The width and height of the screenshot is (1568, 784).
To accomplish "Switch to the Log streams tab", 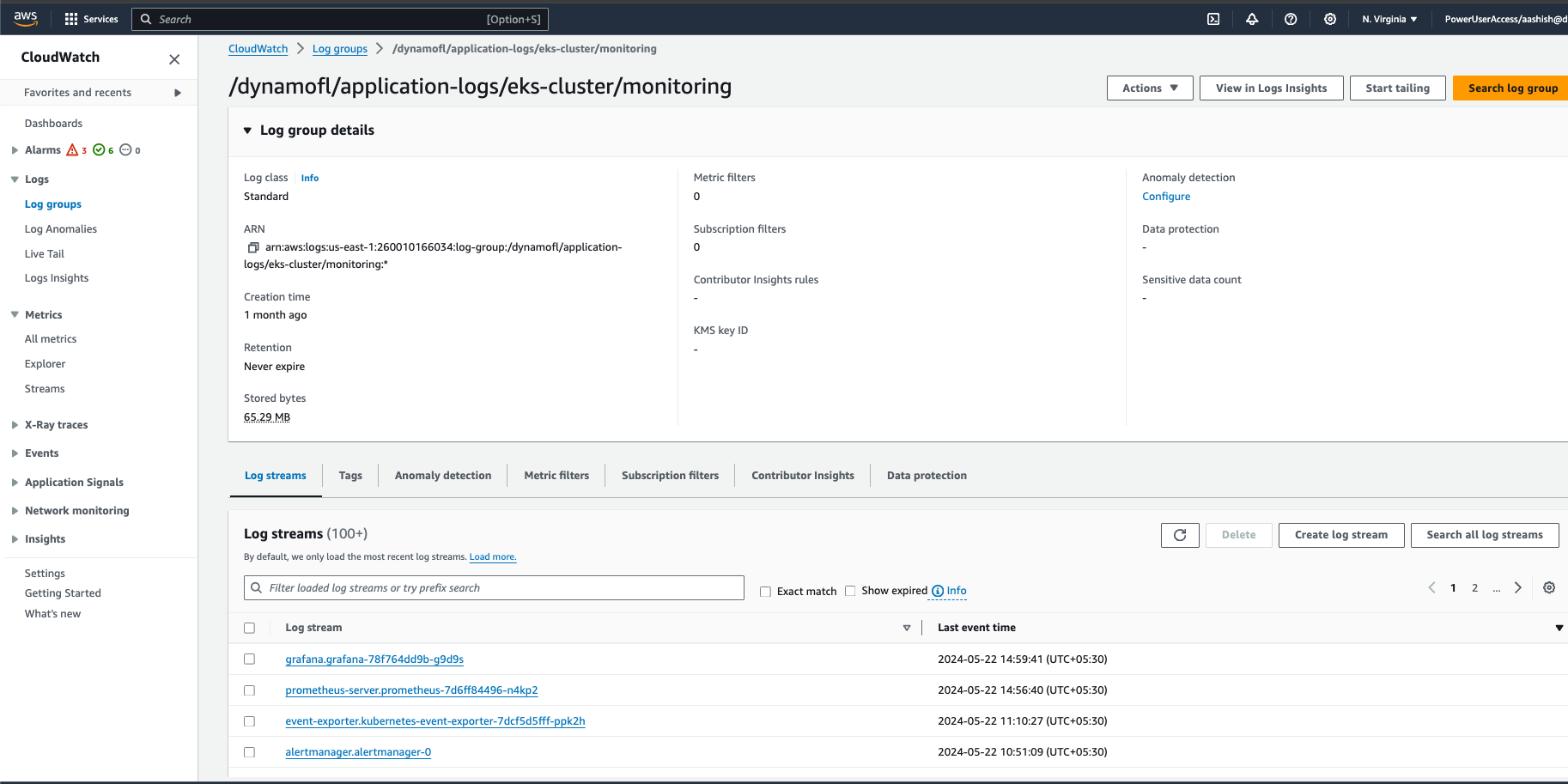I will 276,476.
